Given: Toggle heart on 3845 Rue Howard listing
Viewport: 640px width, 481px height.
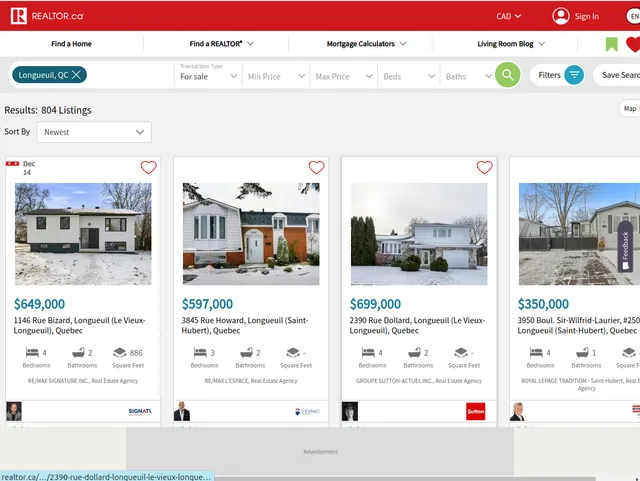Looking at the screenshot, I should pos(316,168).
